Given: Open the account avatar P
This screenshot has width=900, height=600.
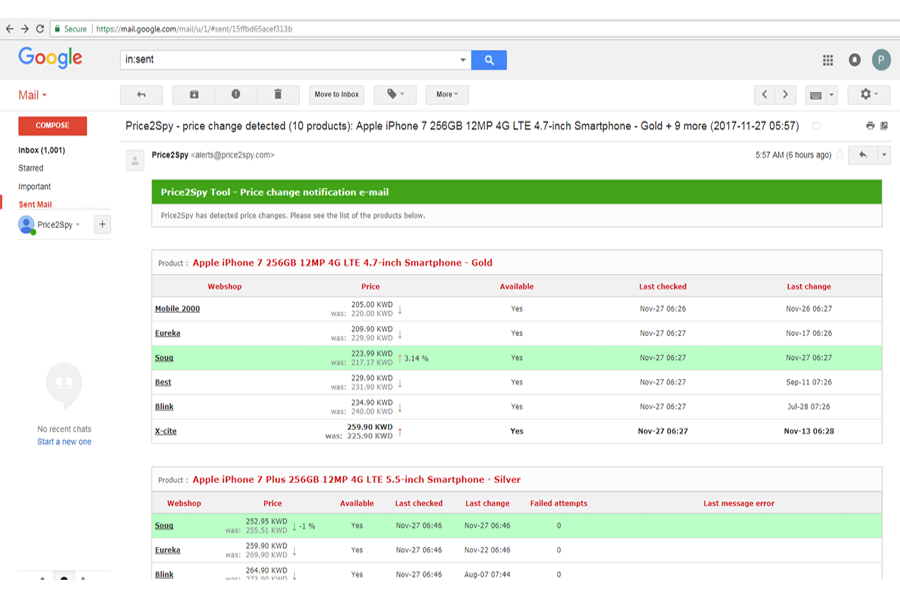Looking at the screenshot, I should pos(881,60).
